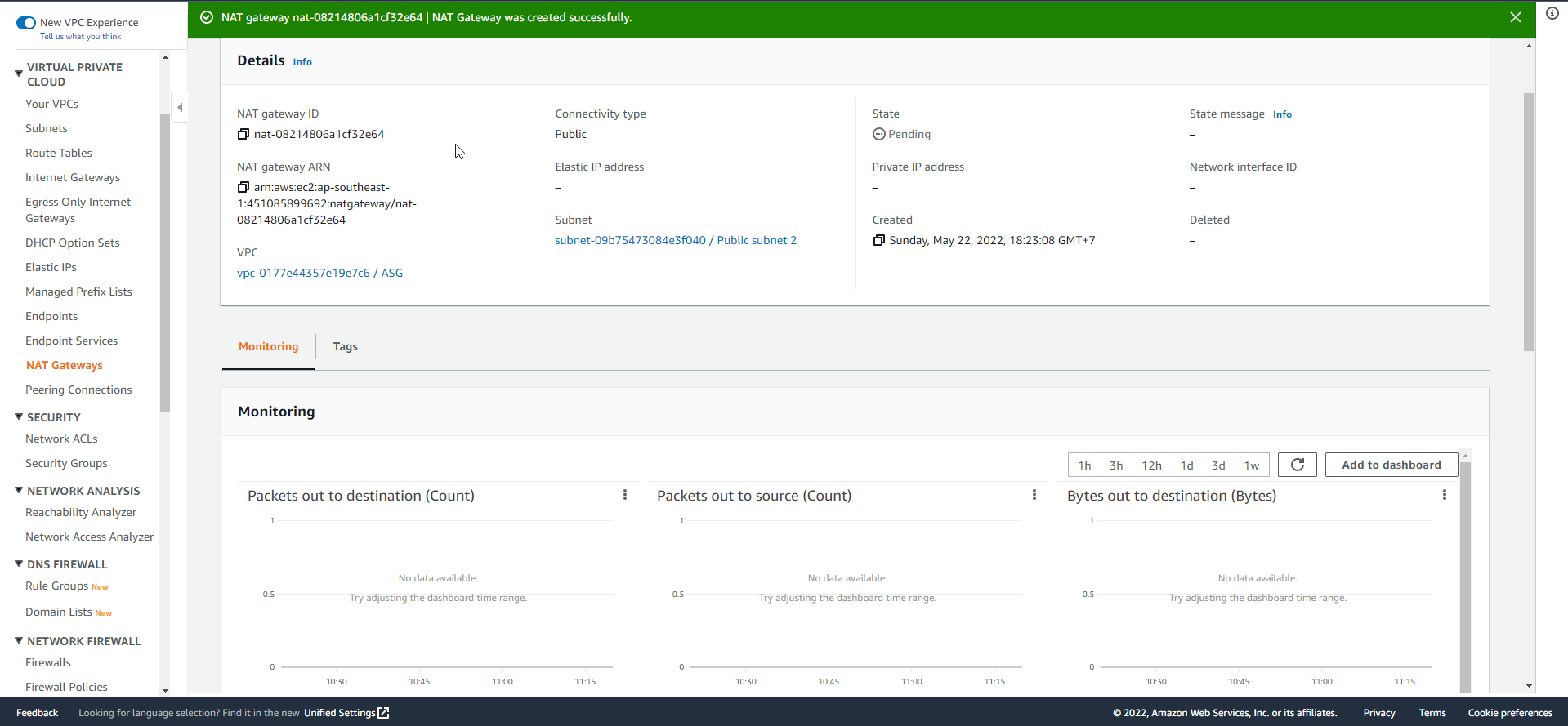Open Egress Only Internet Gateways
Screen dimensions: 1568x726
78,210
